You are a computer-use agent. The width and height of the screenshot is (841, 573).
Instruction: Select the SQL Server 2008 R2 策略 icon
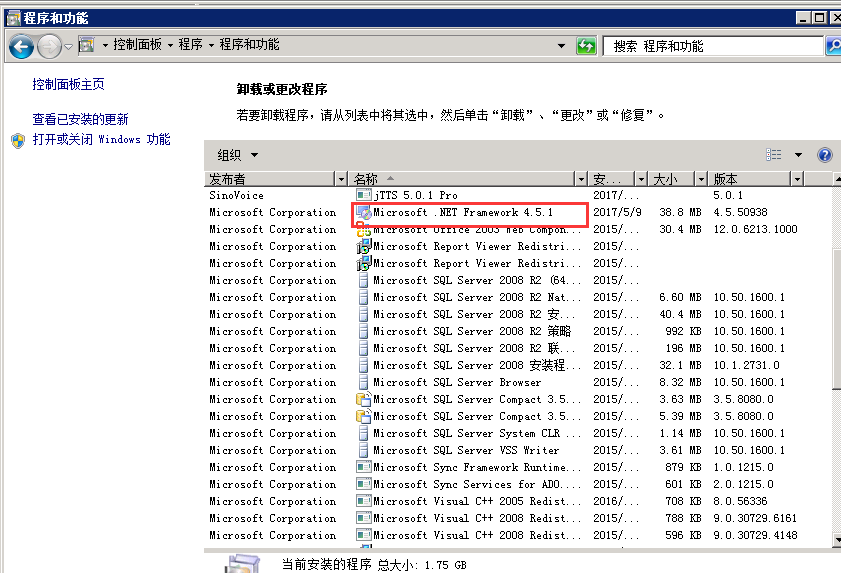click(x=364, y=331)
